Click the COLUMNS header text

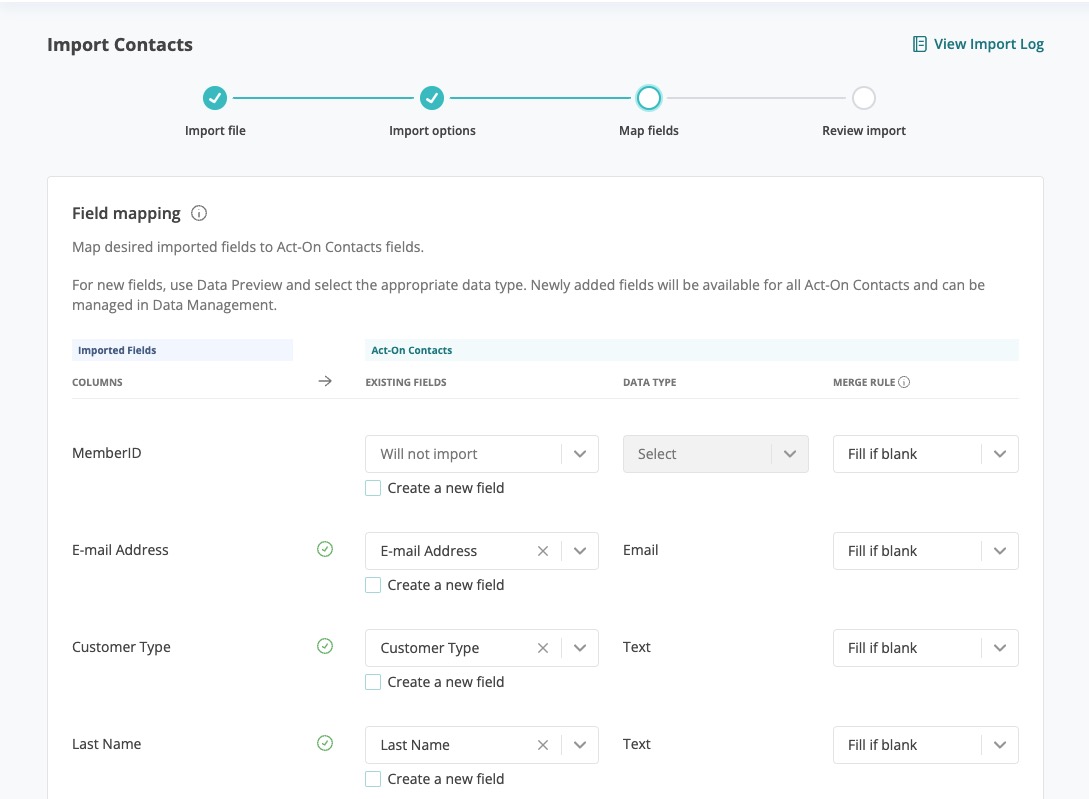click(x=97, y=382)
